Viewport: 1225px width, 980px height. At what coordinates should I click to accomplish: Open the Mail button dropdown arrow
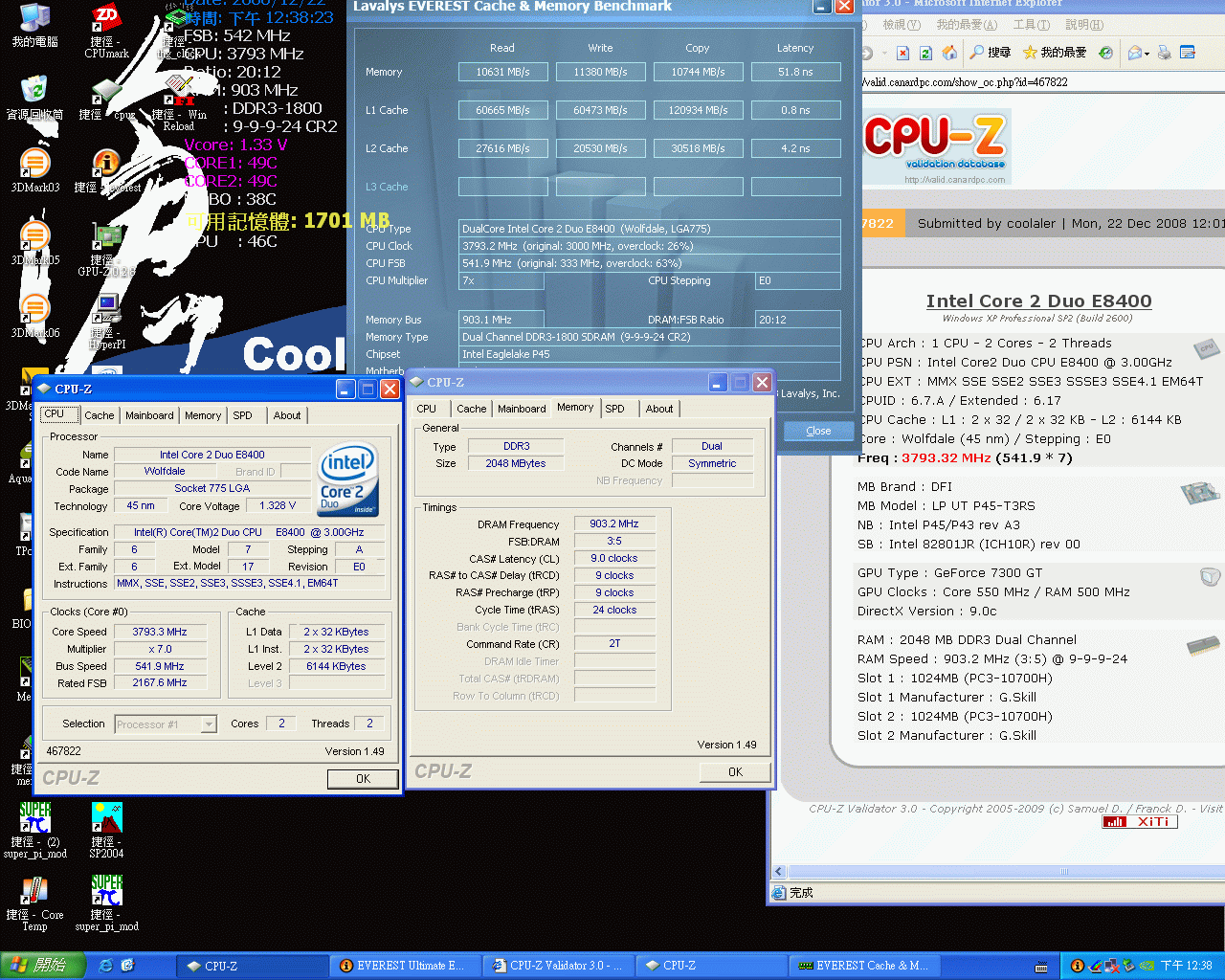[1146, 54]
